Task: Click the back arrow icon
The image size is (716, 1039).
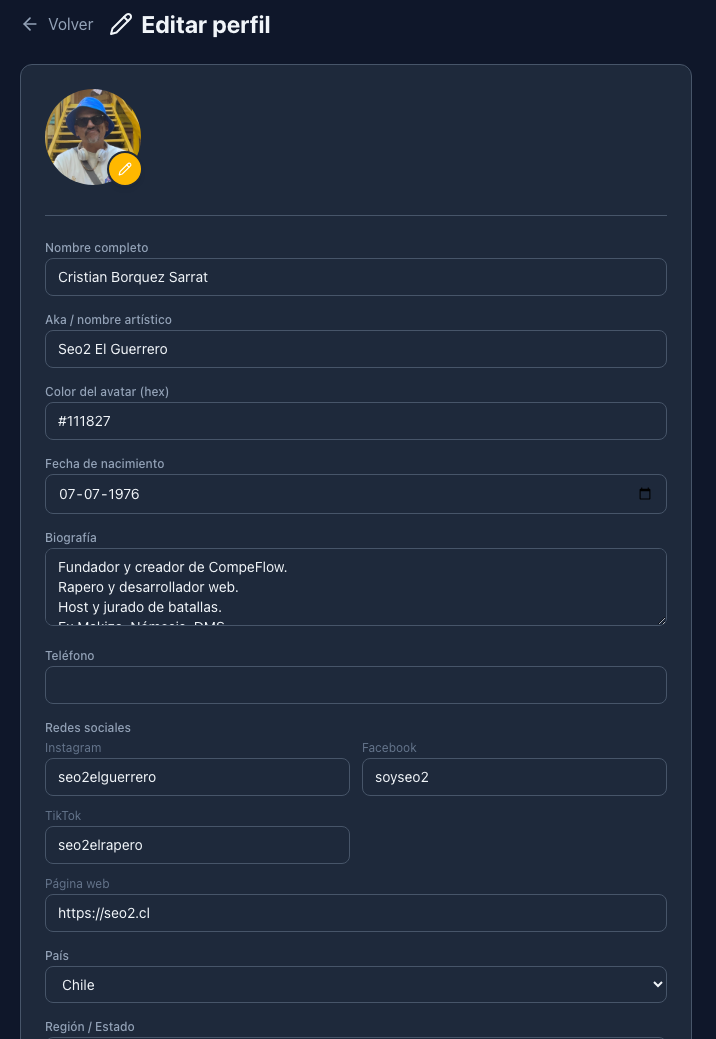Action: pyautogui.click(x=30, y=24)
